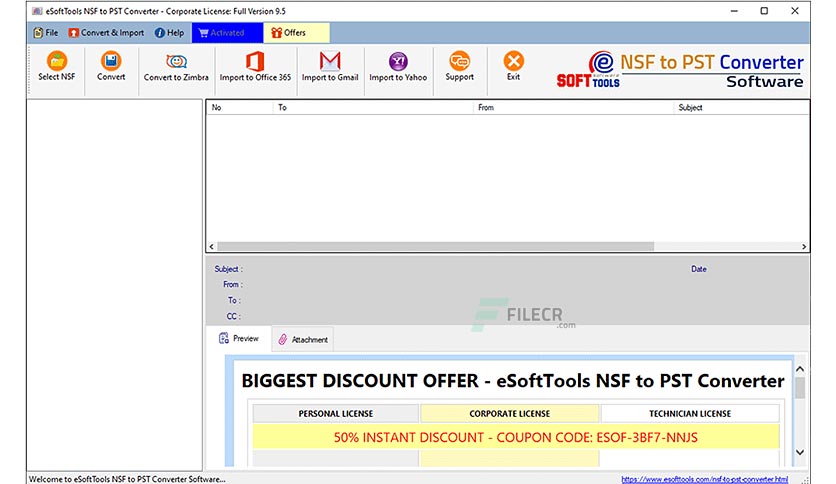Start Import to Office 365
Viewport: 836px width, 484px height.
[x=255, y=67]
